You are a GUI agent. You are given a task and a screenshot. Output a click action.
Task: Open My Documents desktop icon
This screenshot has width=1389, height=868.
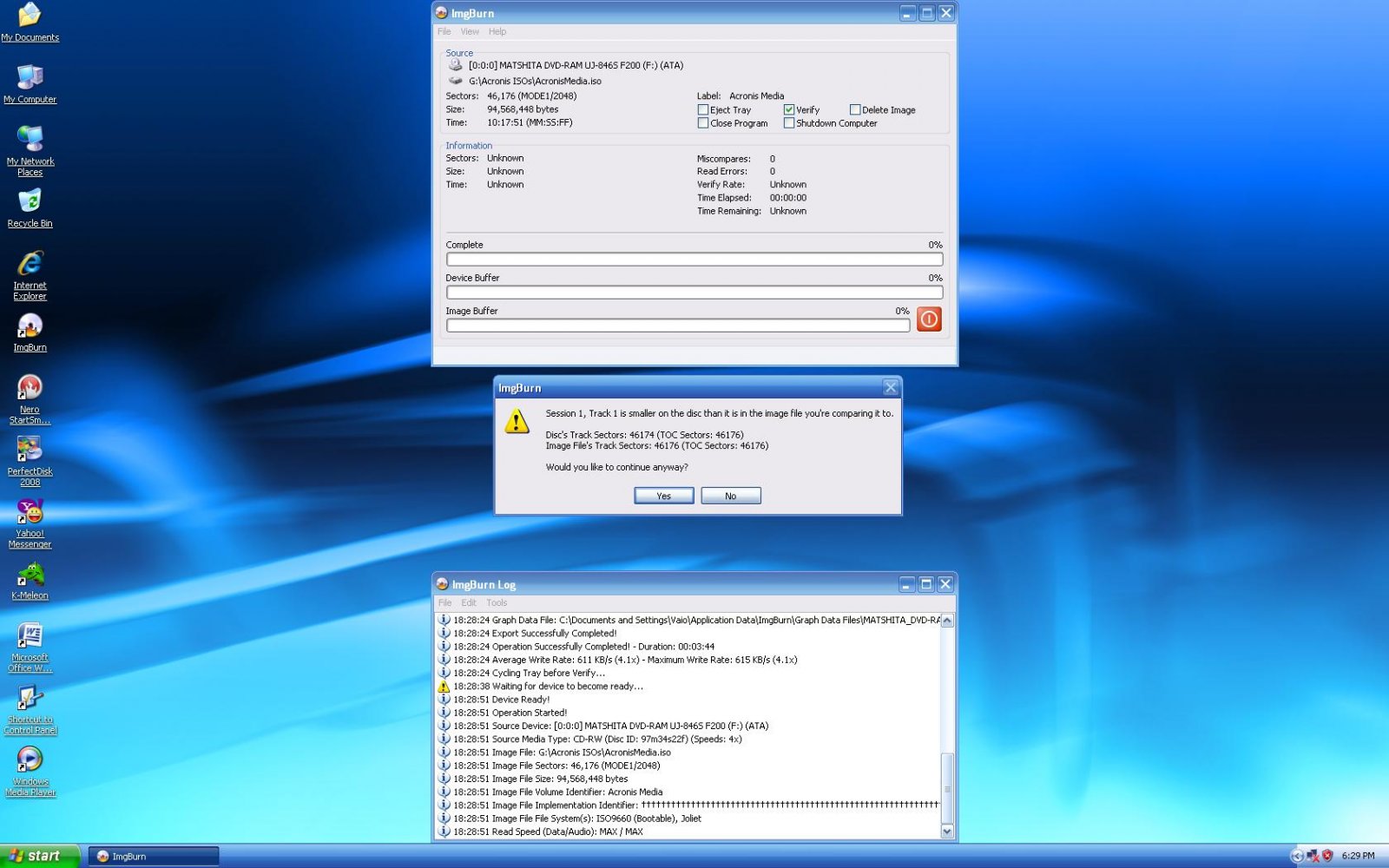tap(30, 23)
